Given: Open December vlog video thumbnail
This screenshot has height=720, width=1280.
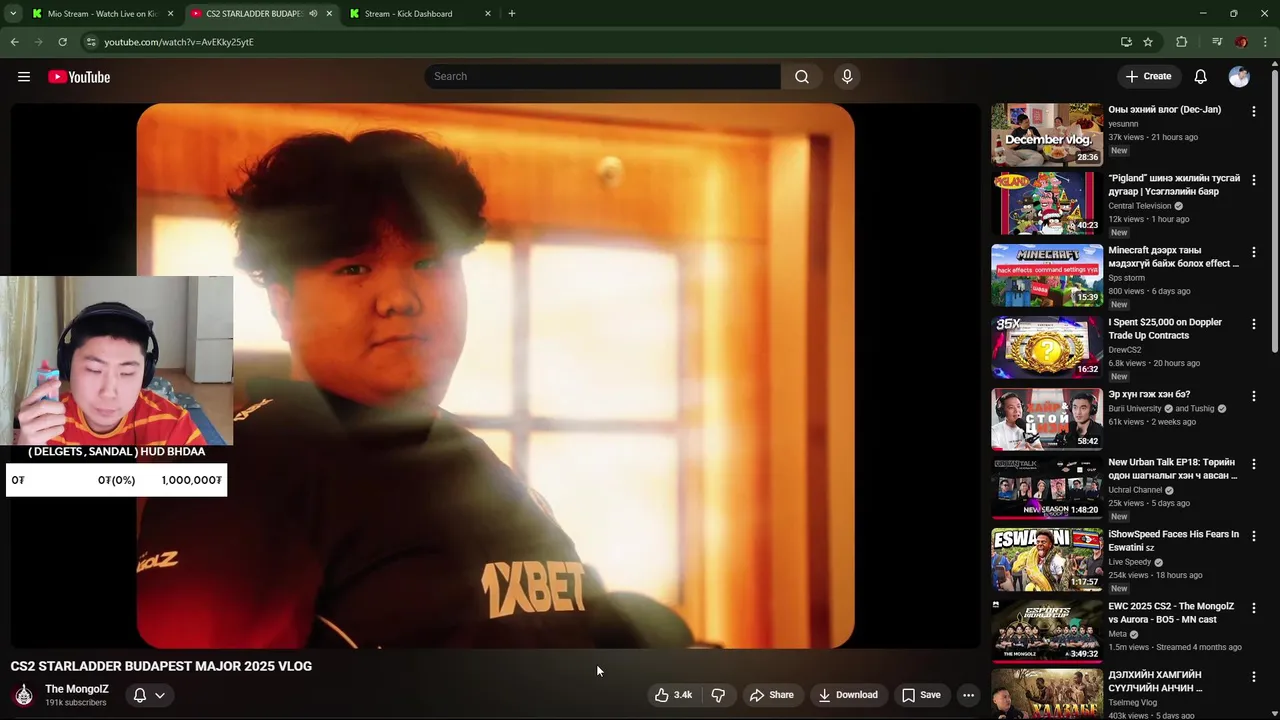Looking at the screenshot, I should click(x=1047, y=134).
